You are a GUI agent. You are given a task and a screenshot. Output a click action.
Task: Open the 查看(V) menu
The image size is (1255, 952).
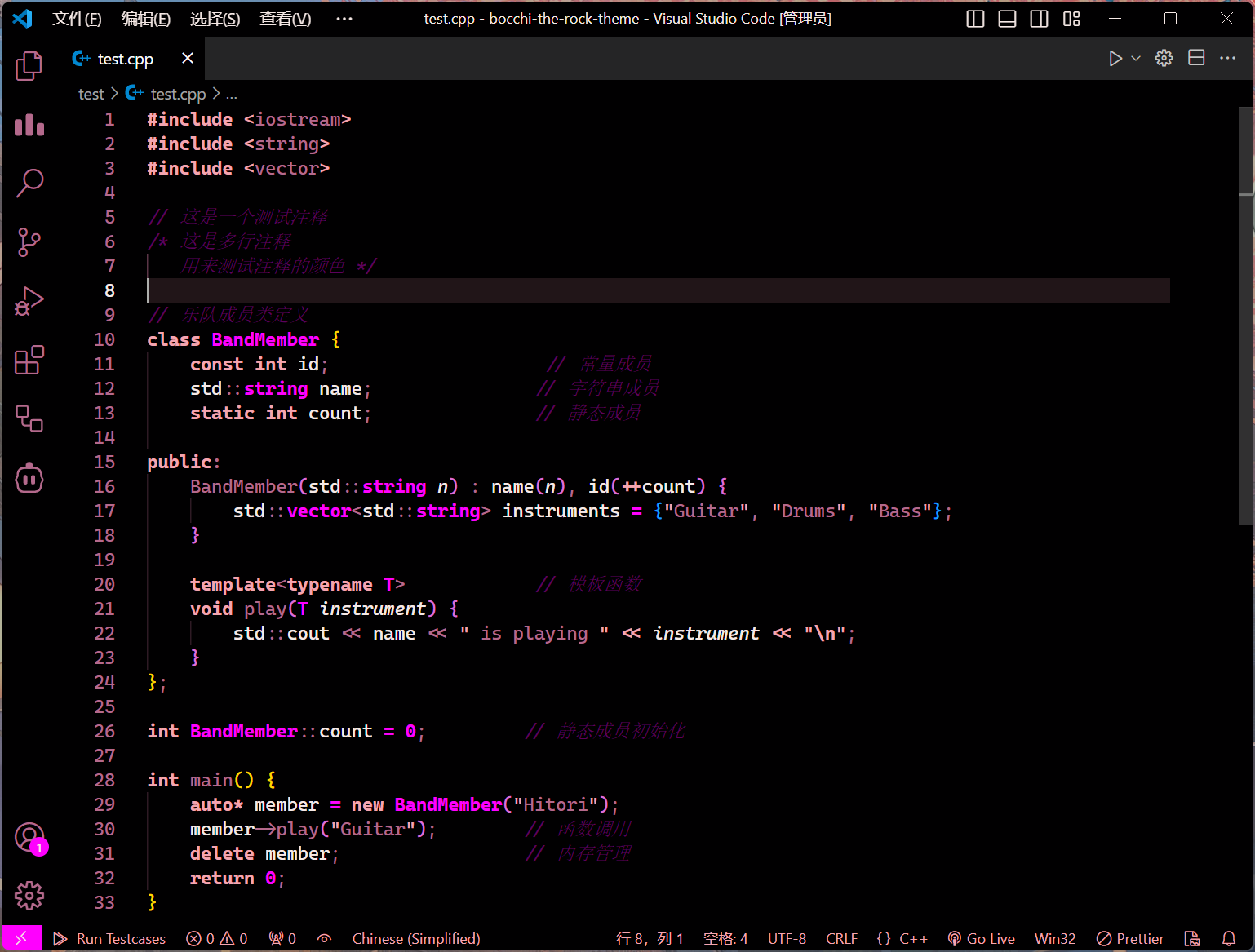coord(286,19)
